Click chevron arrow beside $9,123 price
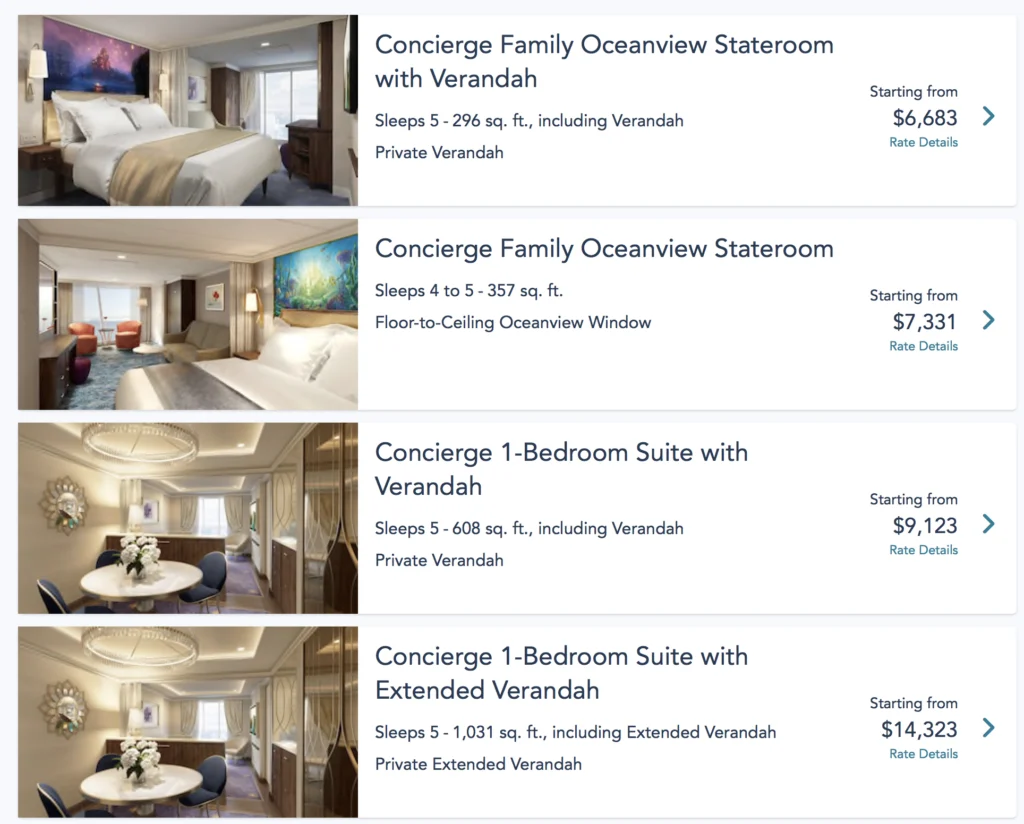1024x824 pixels. pos(988,524)
